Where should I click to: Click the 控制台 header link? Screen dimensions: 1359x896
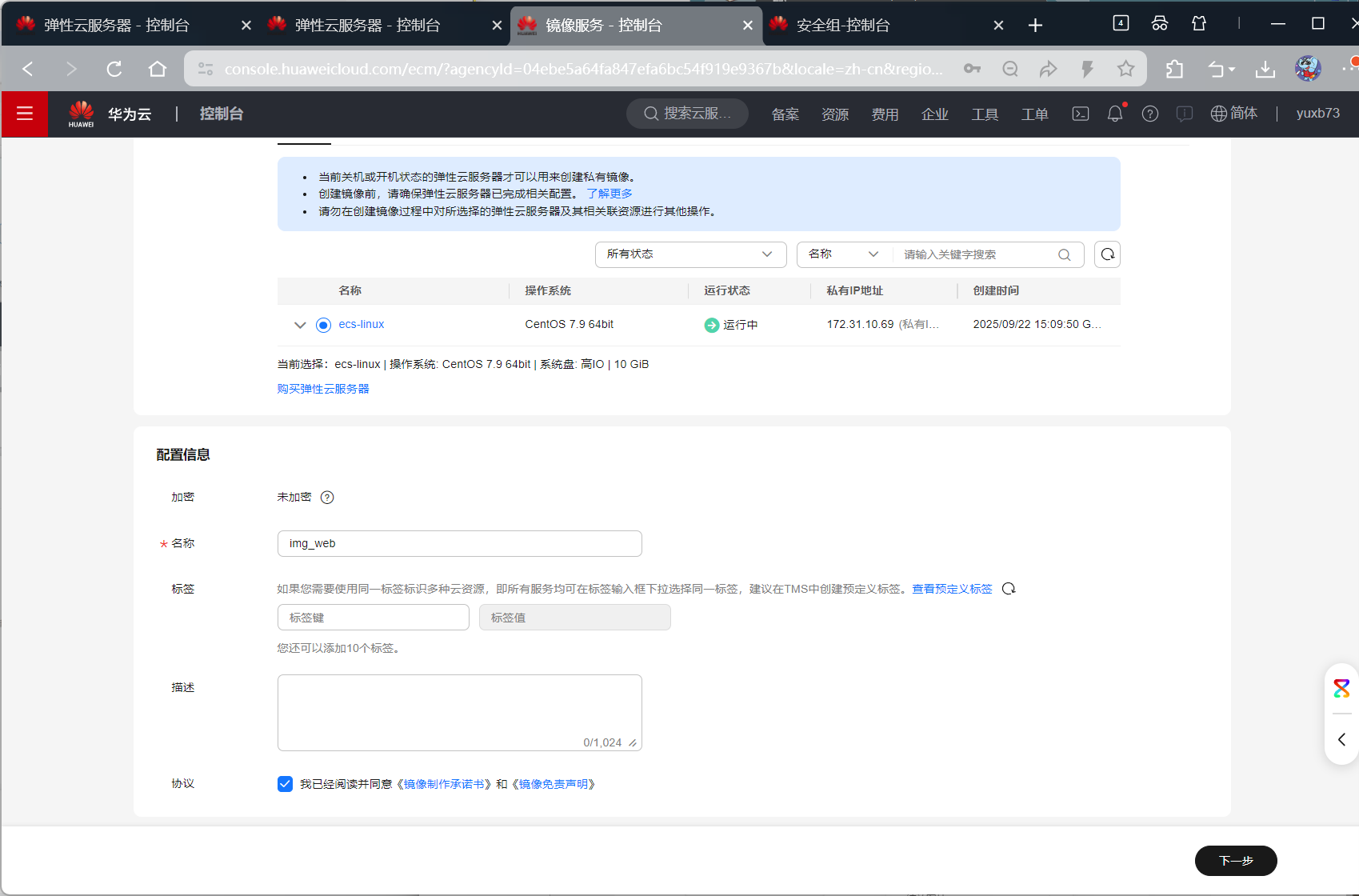tap(222, 114)
